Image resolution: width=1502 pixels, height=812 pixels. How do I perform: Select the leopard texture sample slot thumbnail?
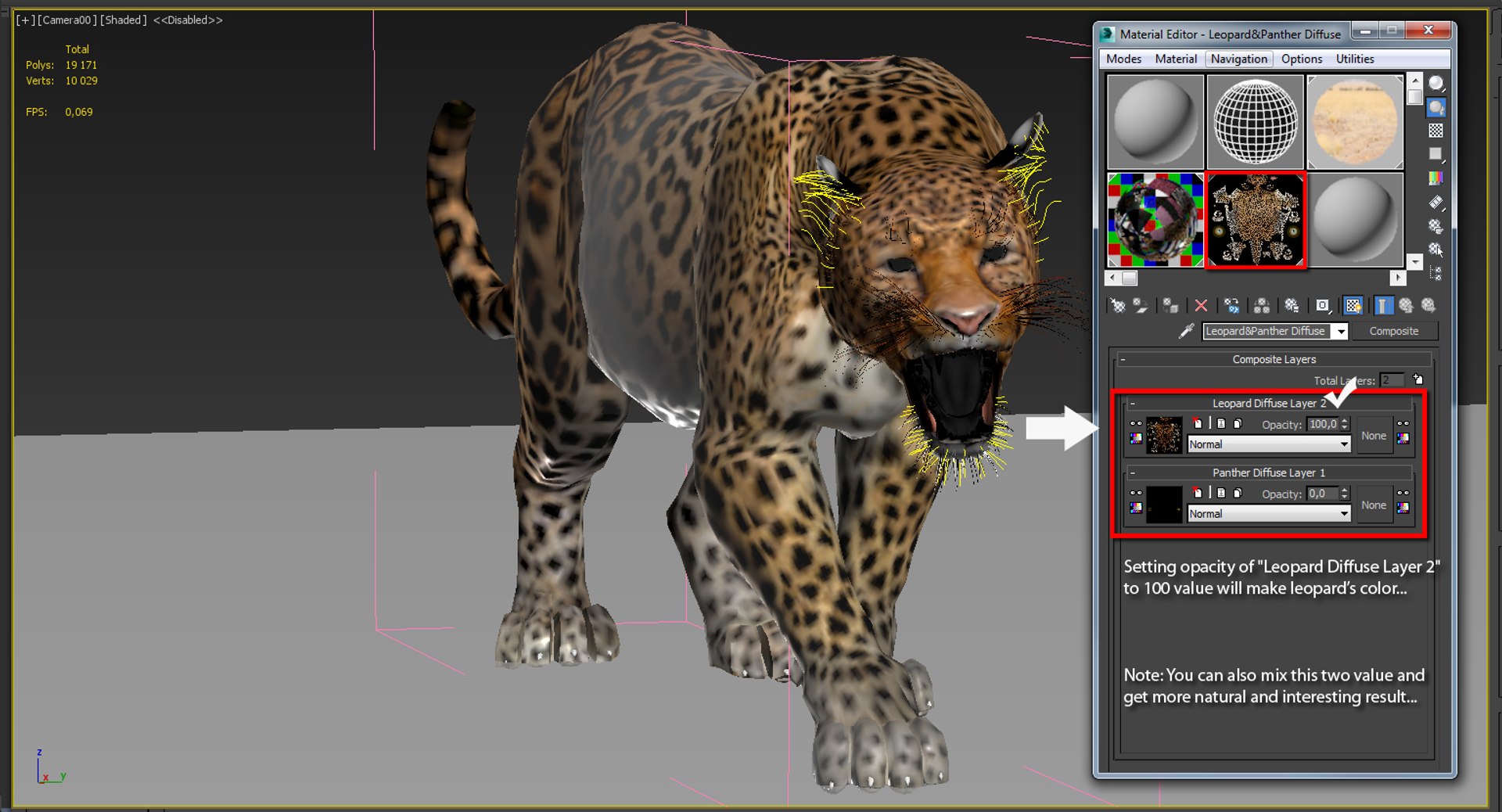click(1255, 220)
